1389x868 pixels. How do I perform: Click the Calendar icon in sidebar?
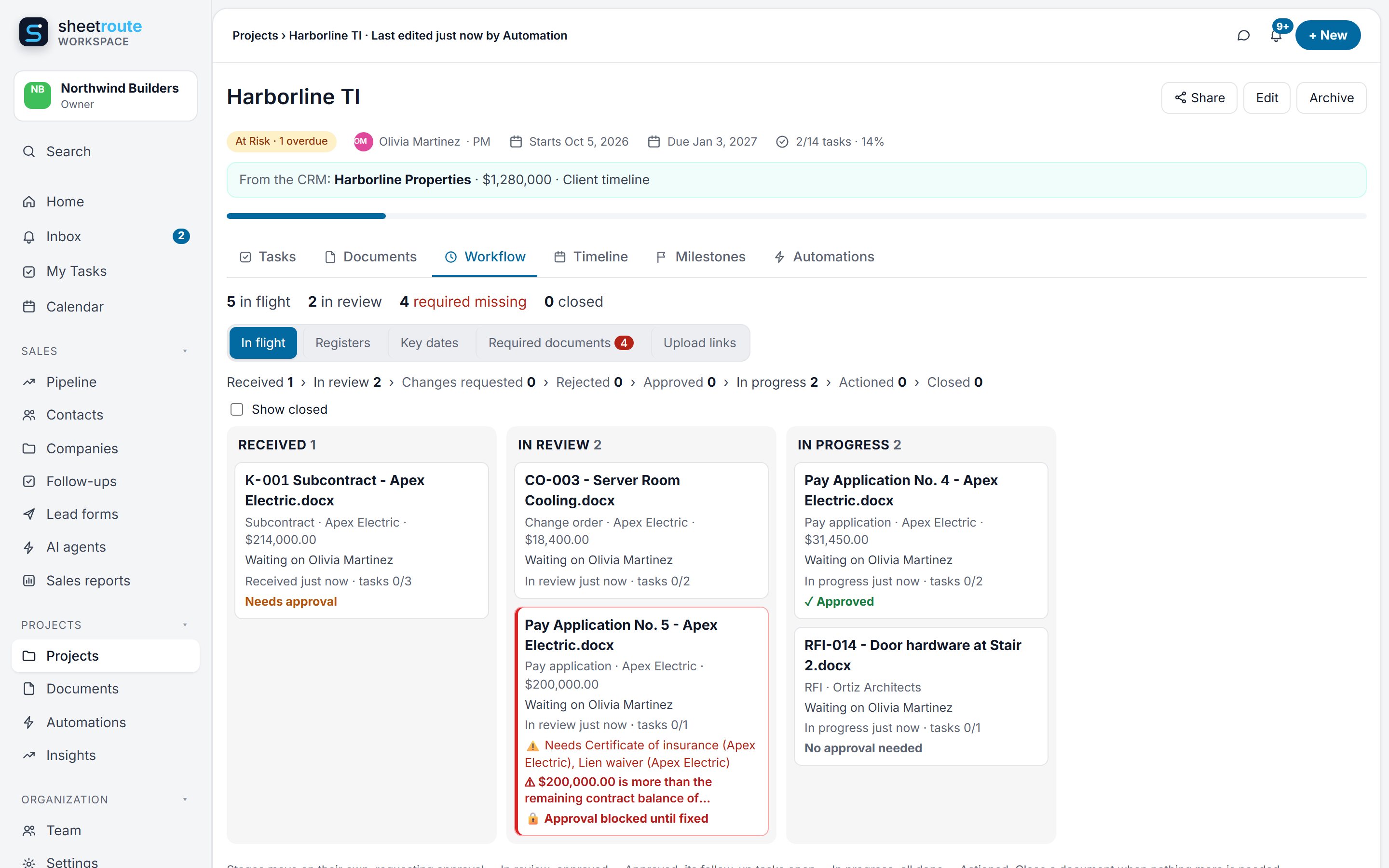pyautogui.click(x=29, y=307)
